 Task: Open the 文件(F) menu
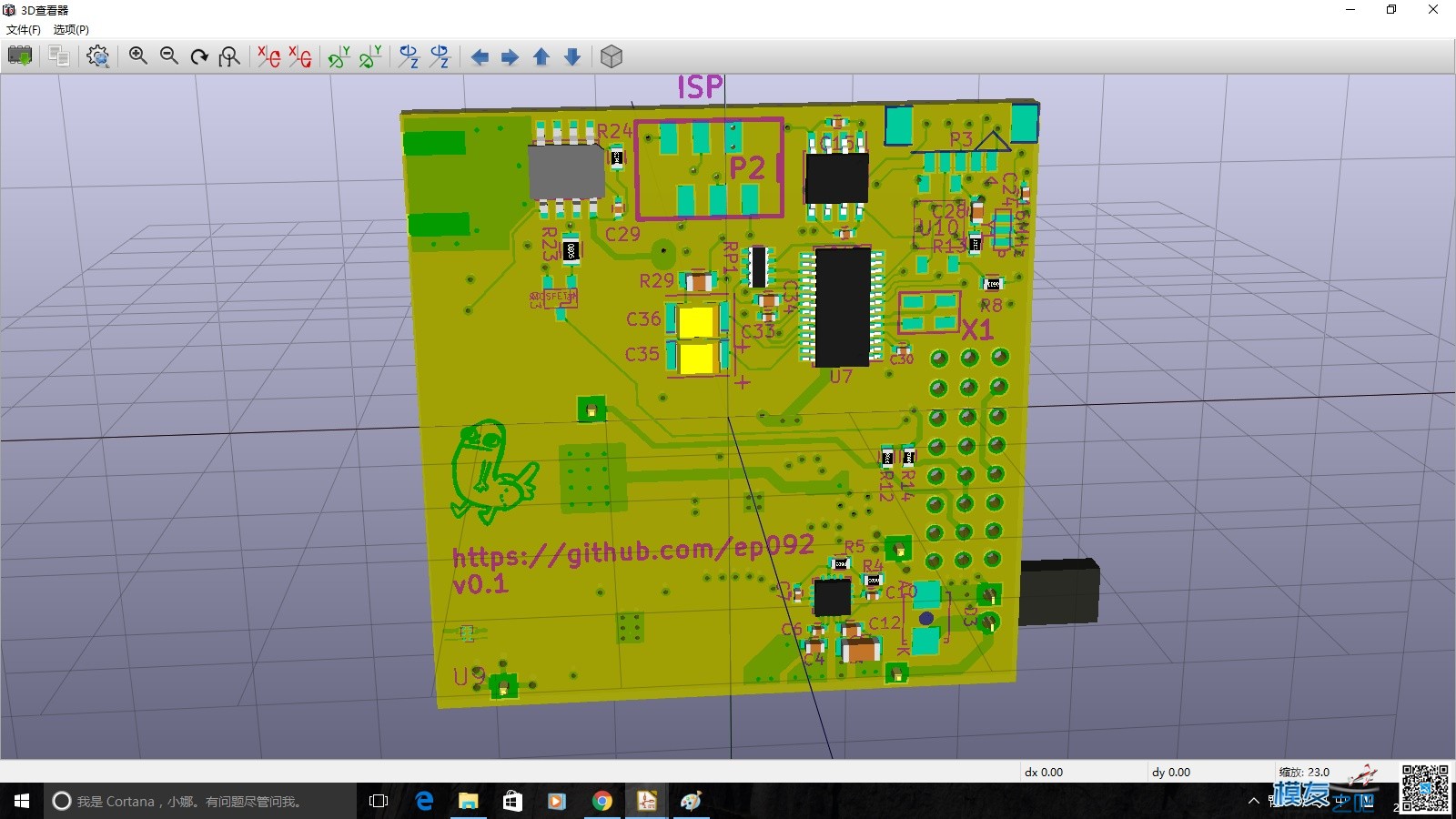[x=24, y=29]
